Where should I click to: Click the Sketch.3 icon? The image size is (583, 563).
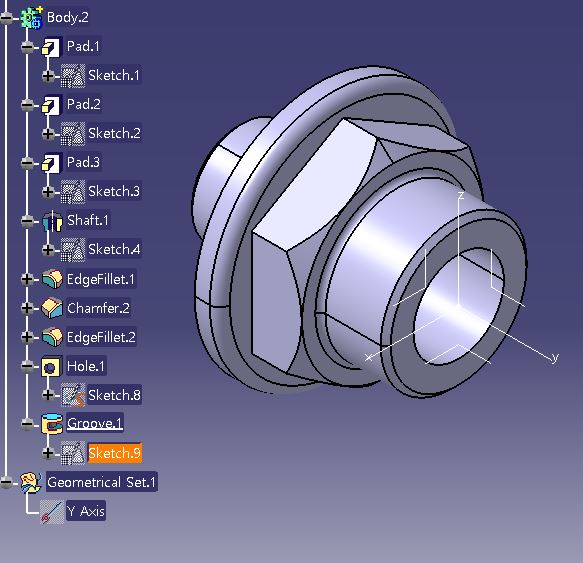click(73, 192)
